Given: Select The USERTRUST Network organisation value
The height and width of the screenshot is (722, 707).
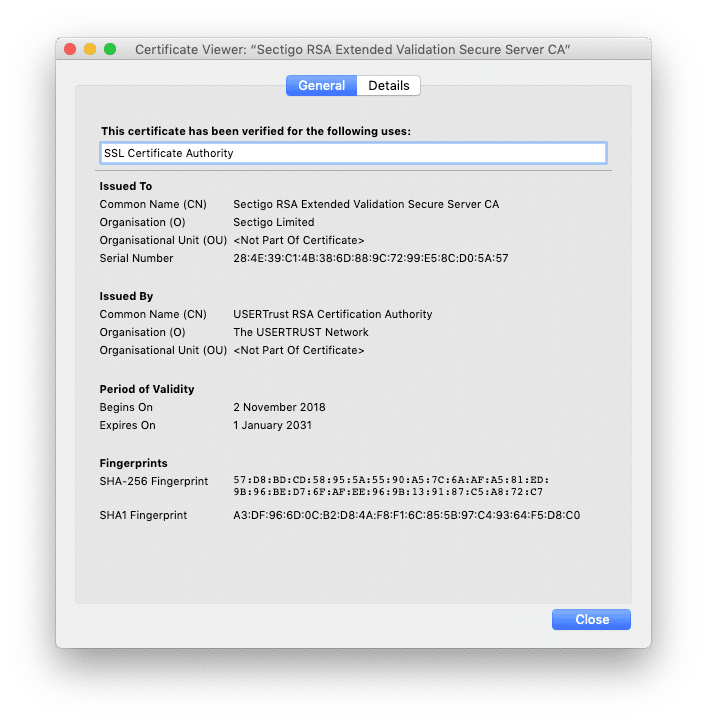Looking at the screenshot, I should [x=300, y=332].
